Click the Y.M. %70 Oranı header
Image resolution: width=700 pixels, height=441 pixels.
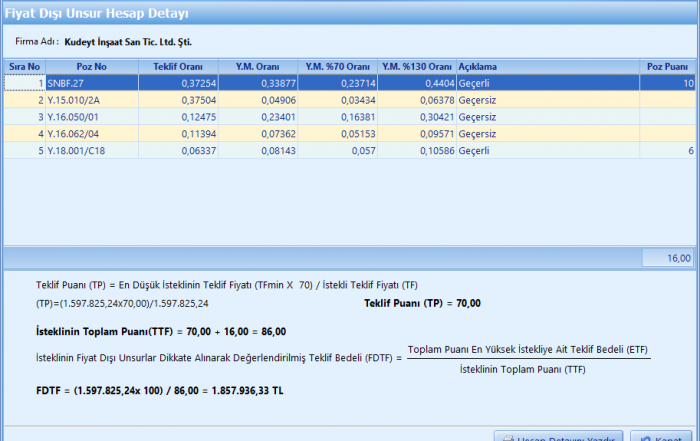pyautogui.click(x=337, y=66)
